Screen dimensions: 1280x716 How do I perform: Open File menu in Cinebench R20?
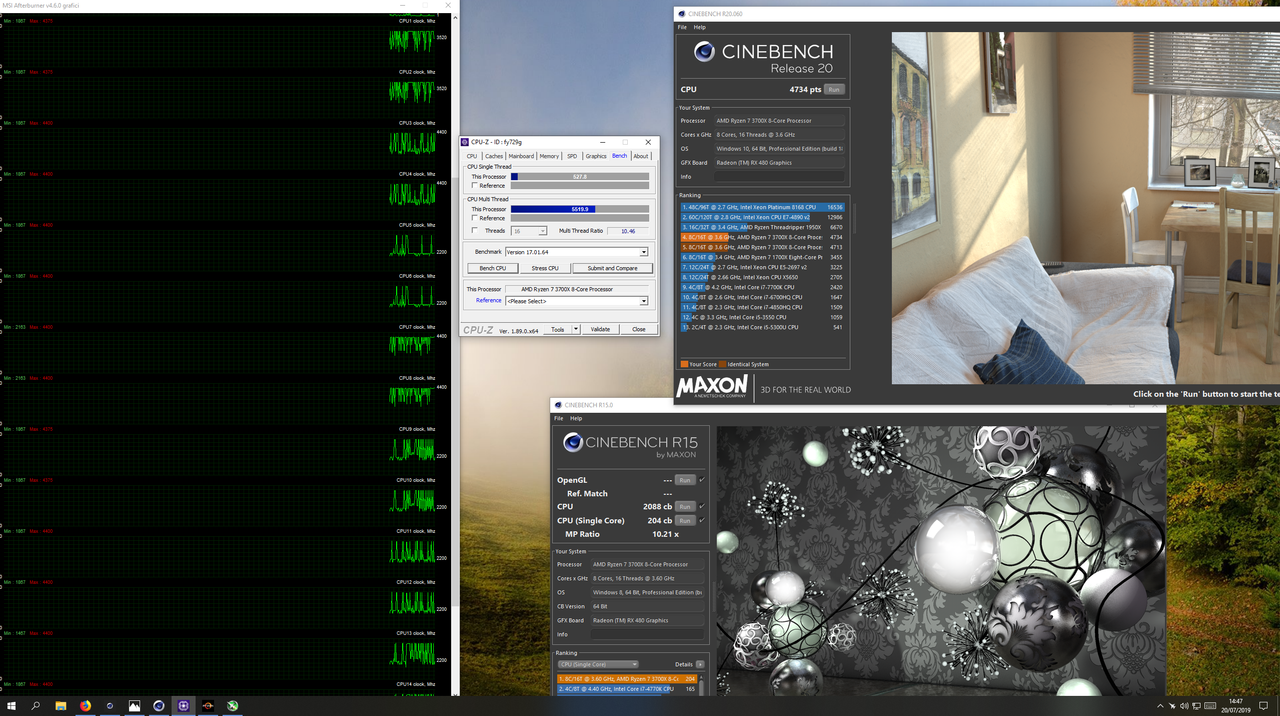683,27
